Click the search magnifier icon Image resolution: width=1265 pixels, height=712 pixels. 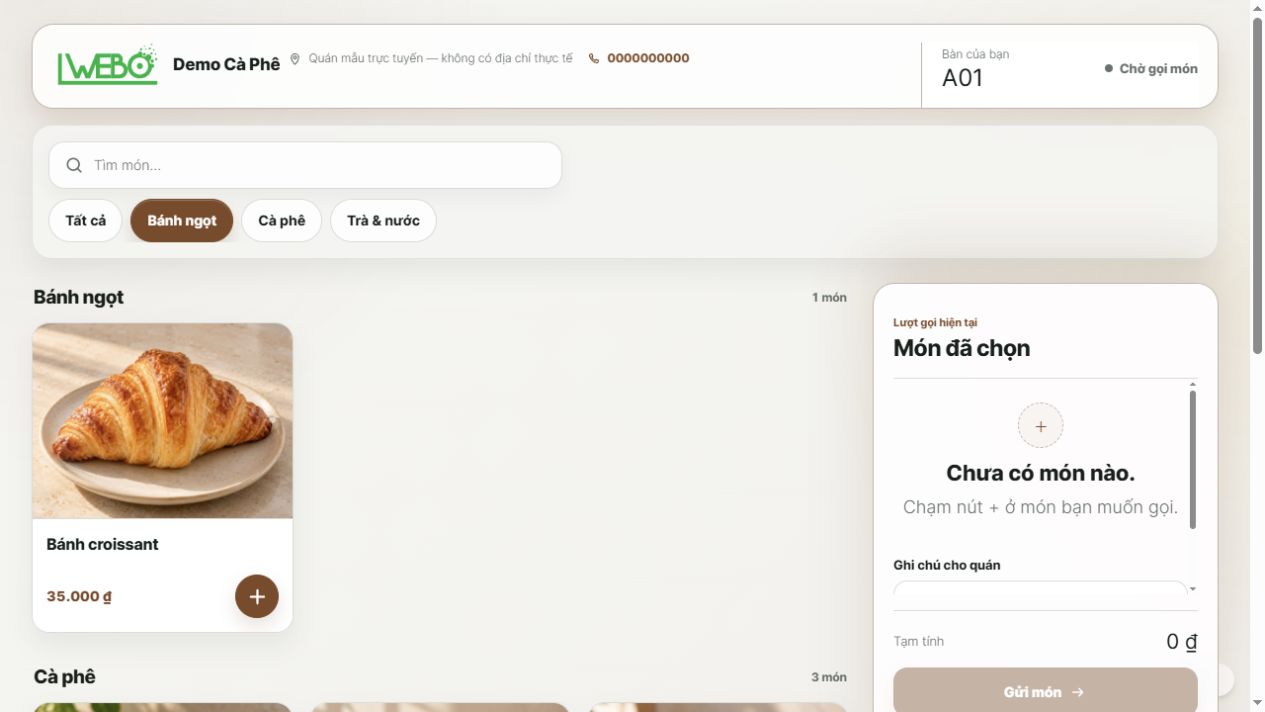[74, 165]
